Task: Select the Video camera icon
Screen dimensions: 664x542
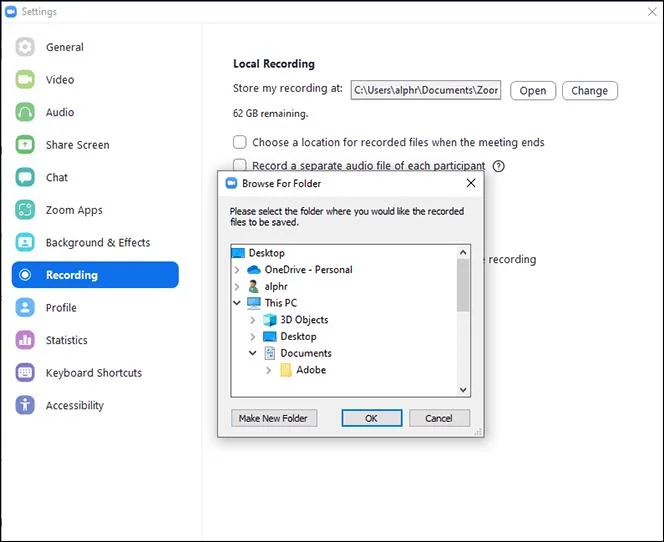Action: click(25, 80)
